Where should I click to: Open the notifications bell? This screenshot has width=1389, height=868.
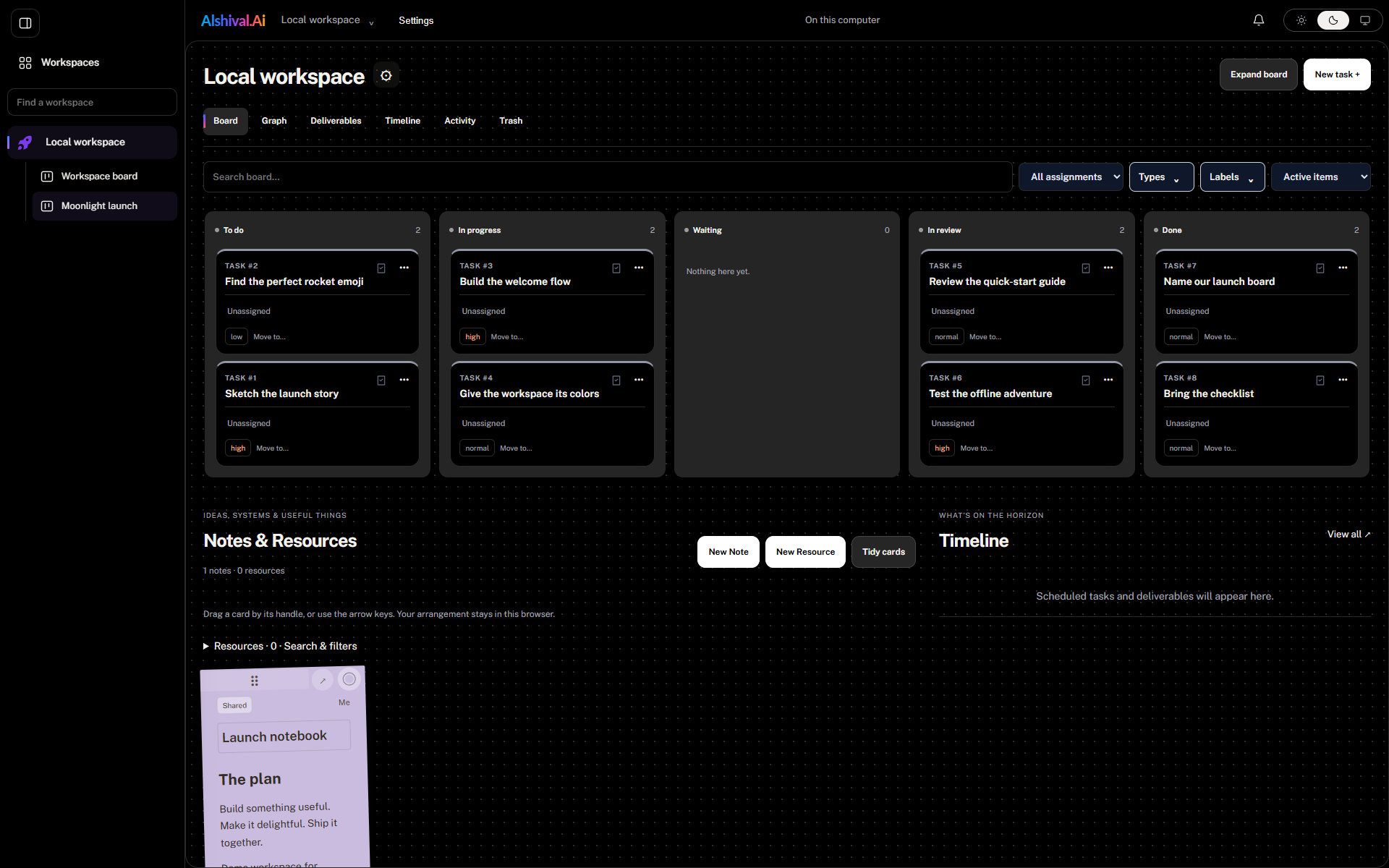[x=1259, y=20]
